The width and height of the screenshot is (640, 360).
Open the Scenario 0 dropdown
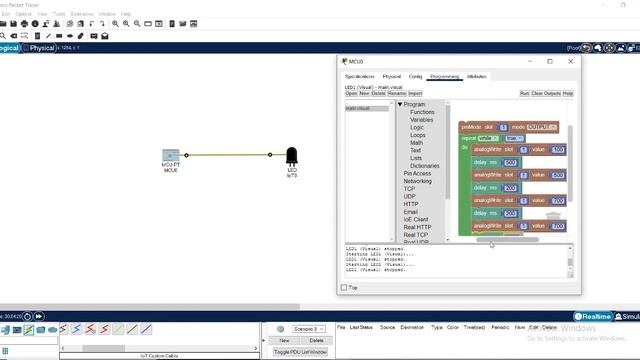[309, 329]
